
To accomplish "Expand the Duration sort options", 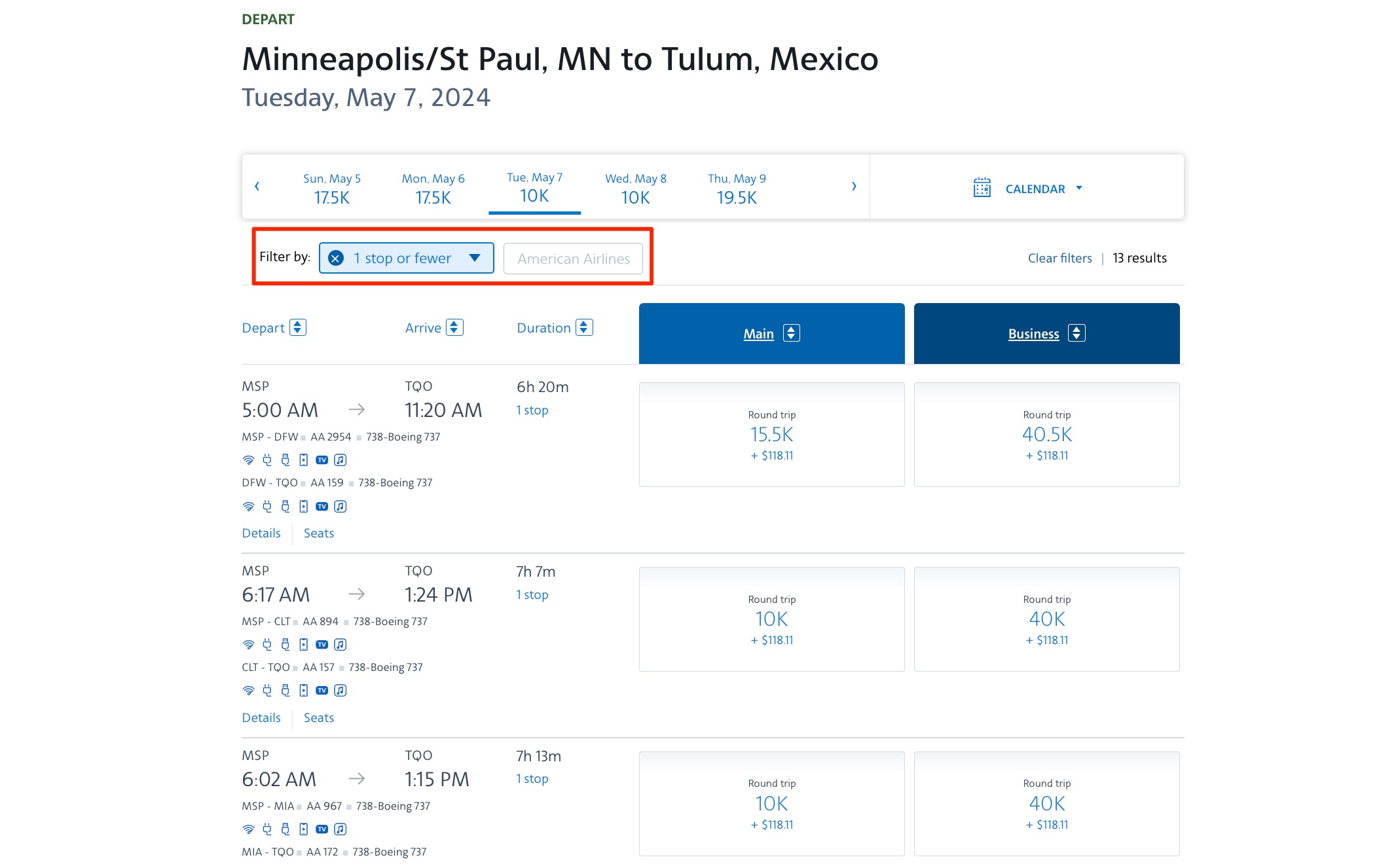I will (583, 327).
